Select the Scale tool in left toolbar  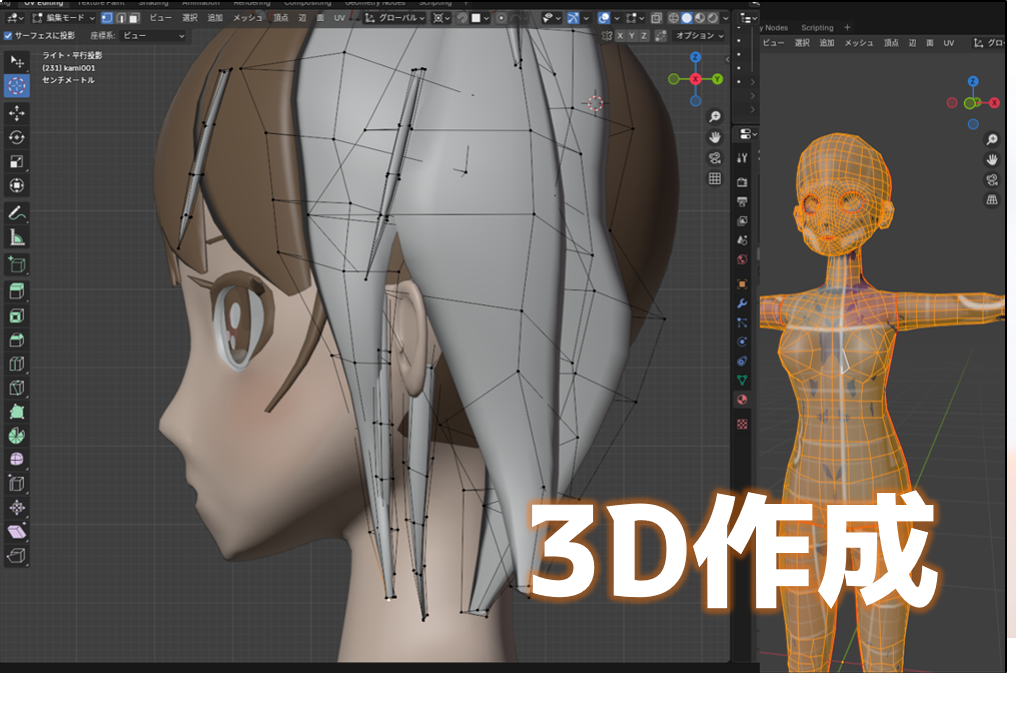[16, 161]
